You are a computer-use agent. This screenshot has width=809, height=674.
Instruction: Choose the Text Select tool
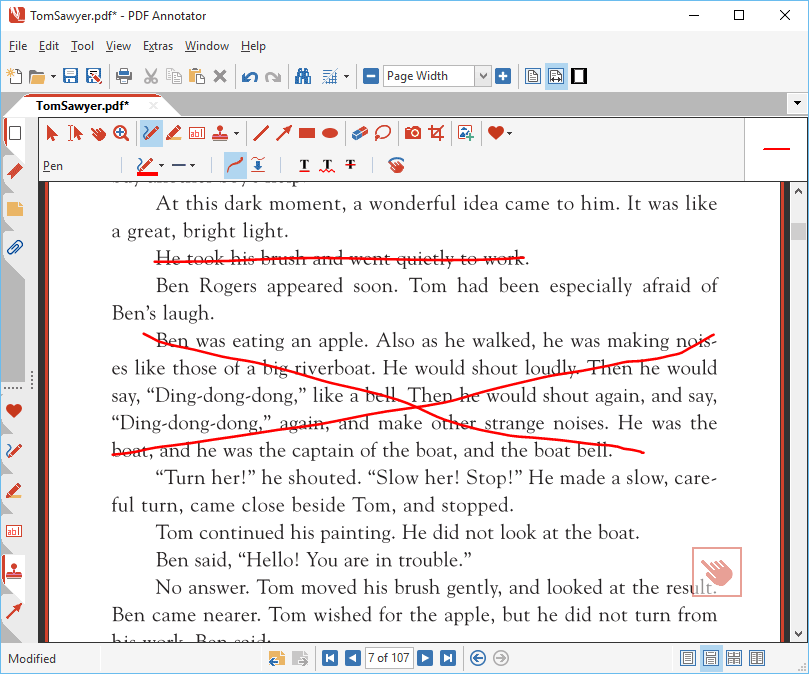coord(75,134)
